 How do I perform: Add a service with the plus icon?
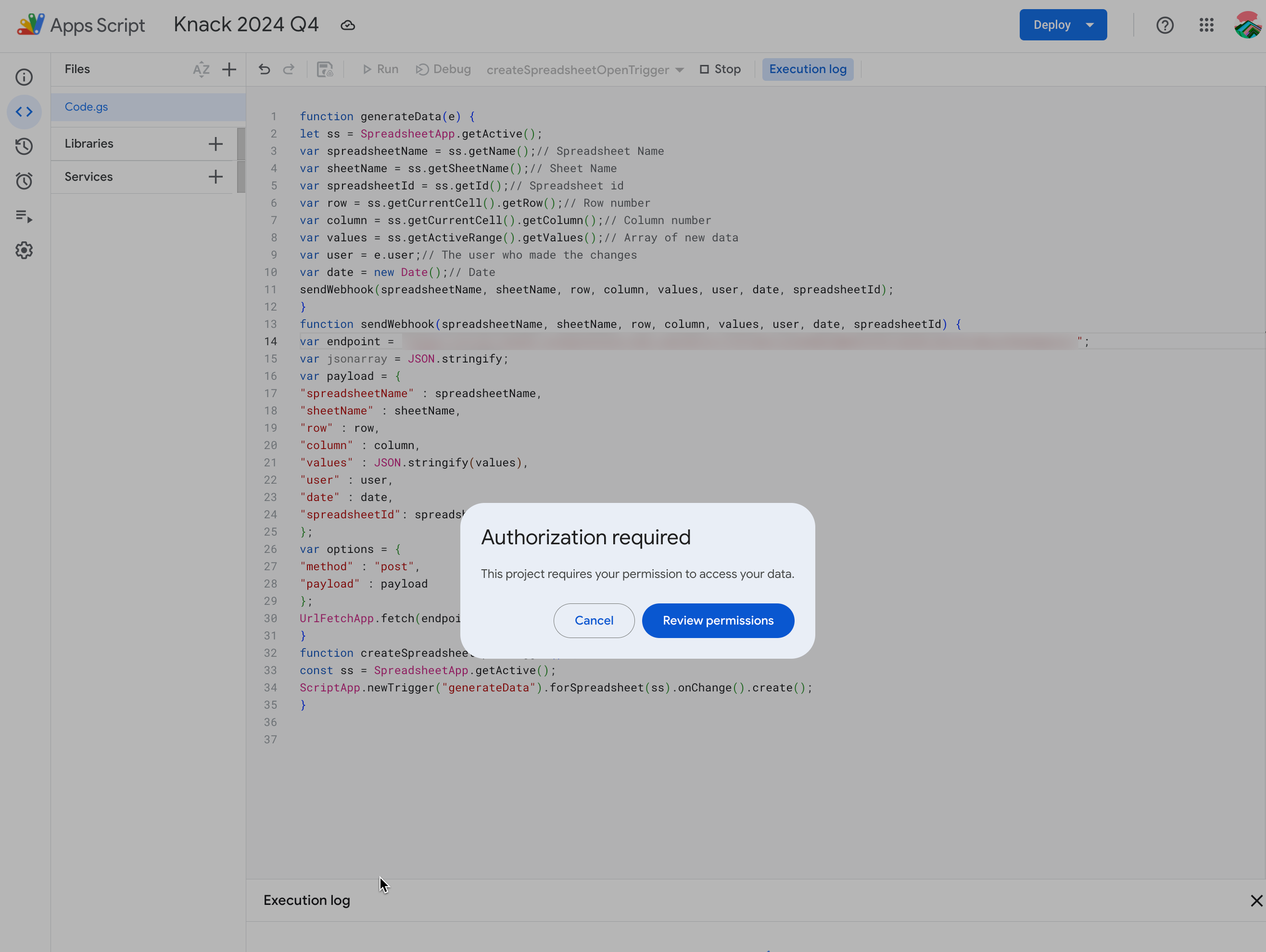[215, 177]
